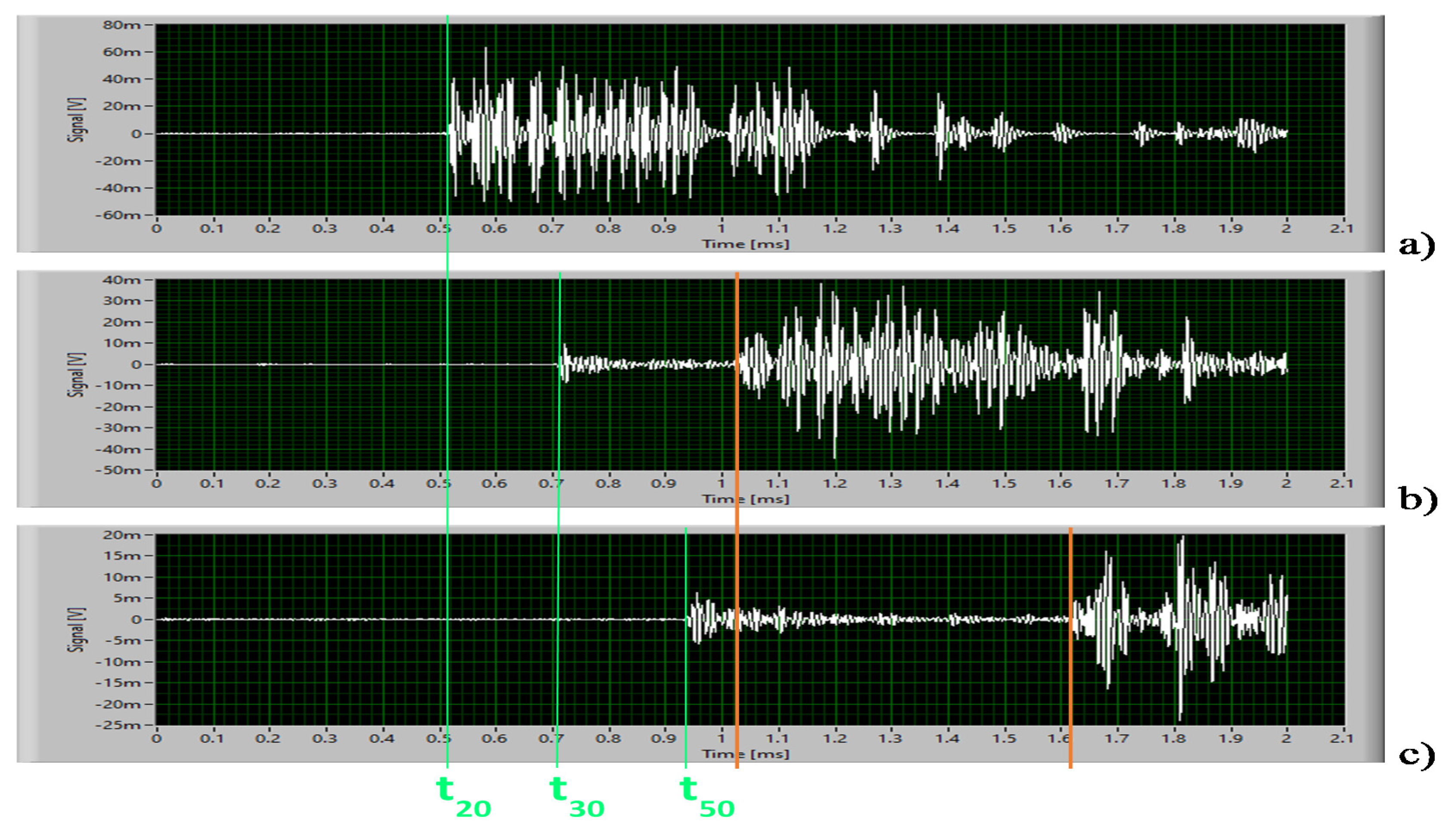Click the 0 X-axis start value in graph b
This screenshot has height=835, width=1456.
(156, 484)
